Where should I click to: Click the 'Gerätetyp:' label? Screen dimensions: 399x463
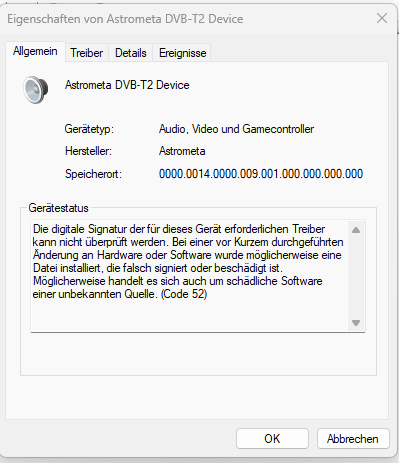coord(89,129)
